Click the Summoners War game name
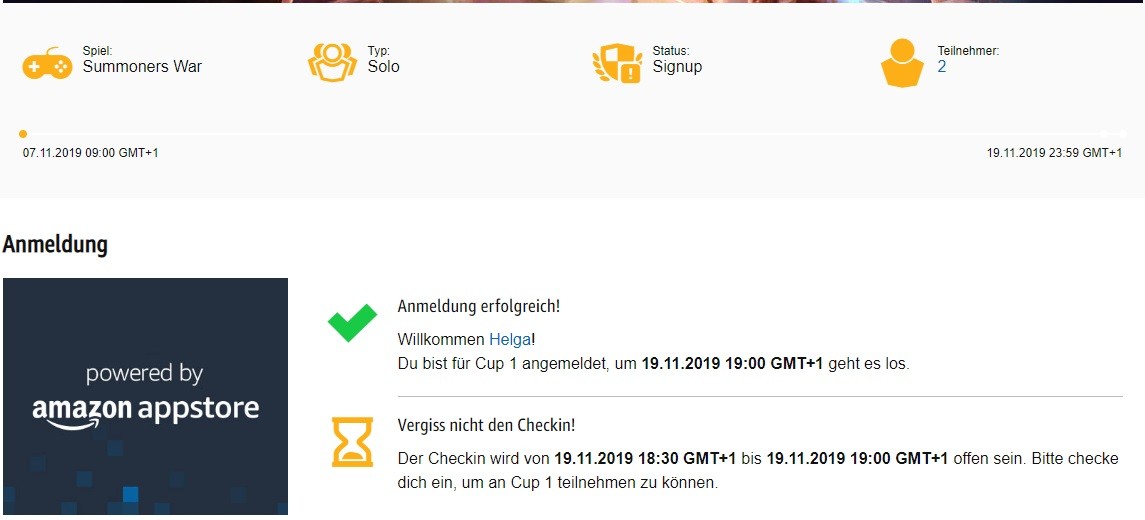This screenshot has width=1145, height=520. [142, 66]
